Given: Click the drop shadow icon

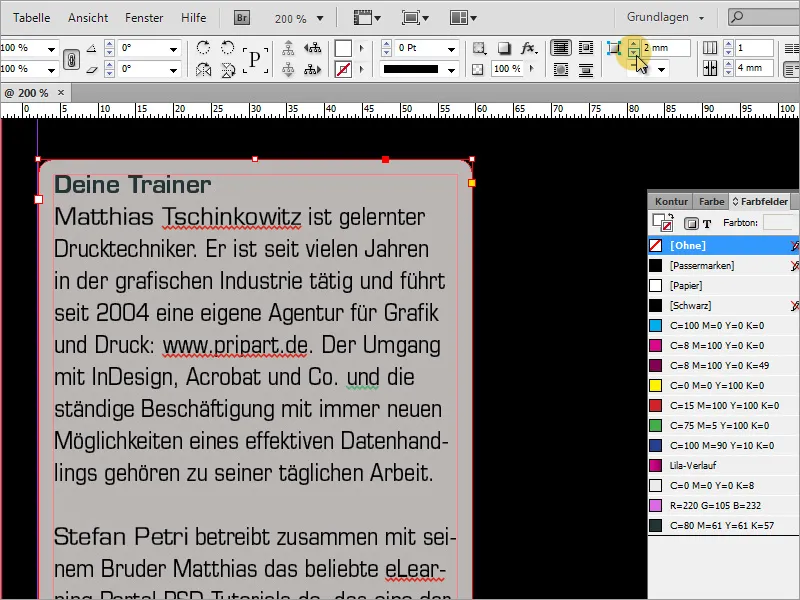Looking at the screenshot, I should (504, 48).
